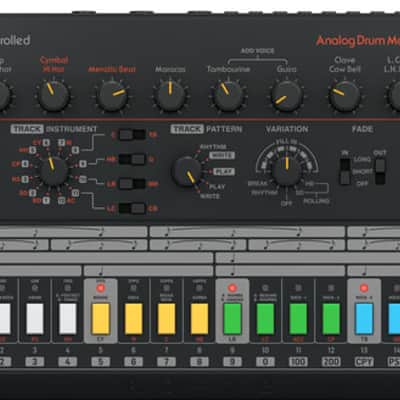Click the Tambourine level knob
This screenshot has height=400, width=400.
click(228, 96)
